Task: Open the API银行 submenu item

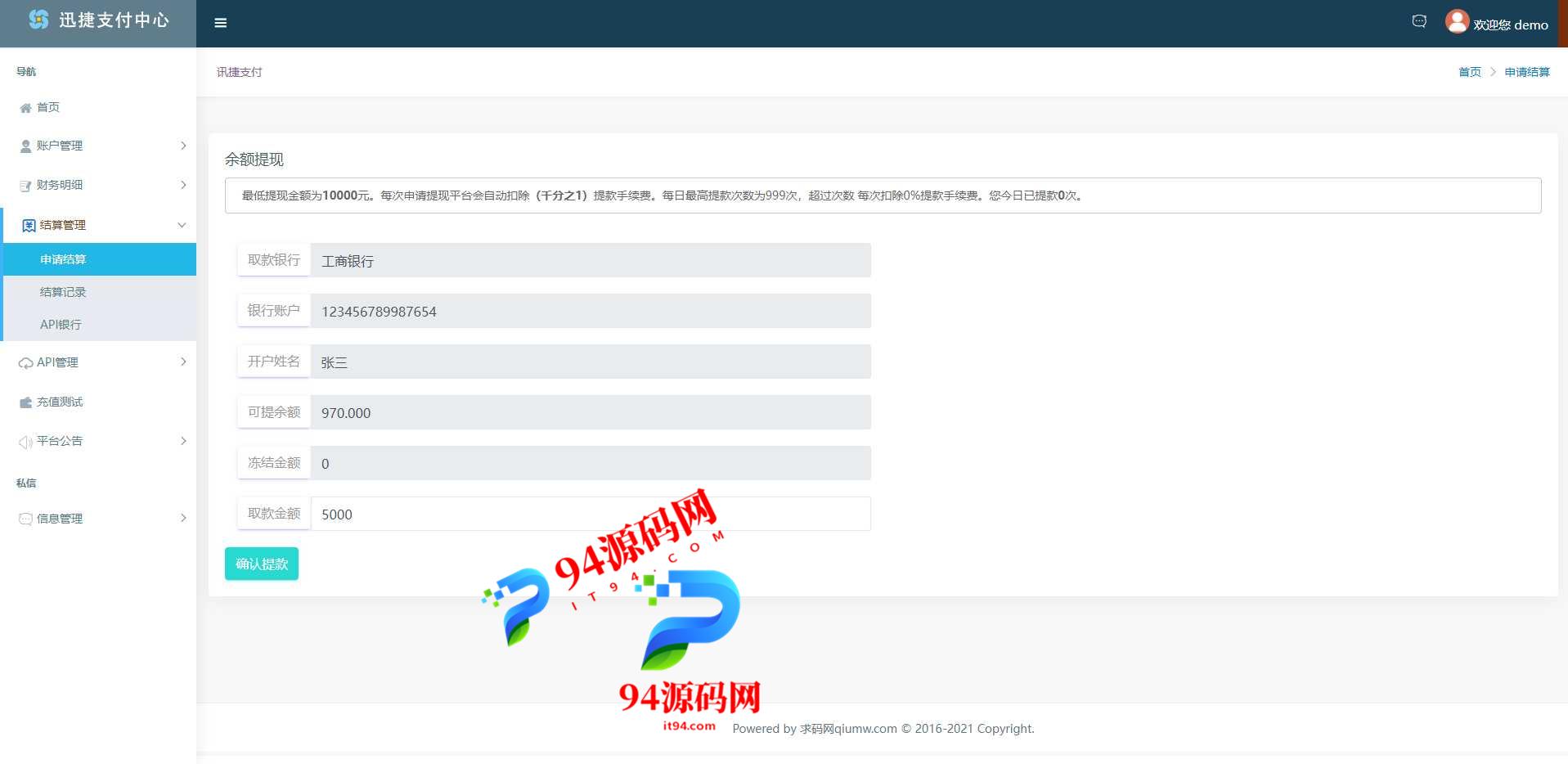Action: 100,325
